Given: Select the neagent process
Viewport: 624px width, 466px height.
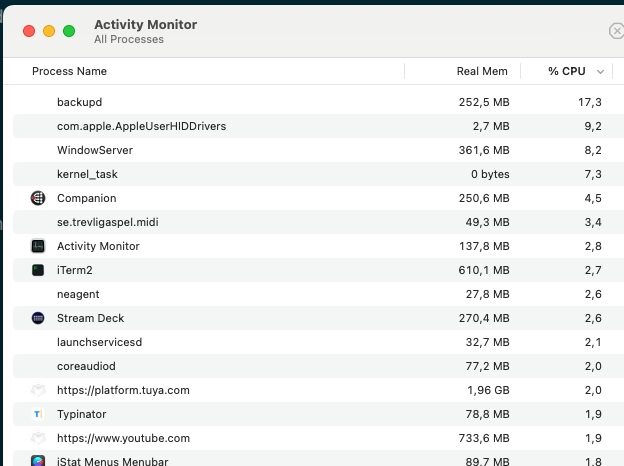Looking at the screenshot, I should tap(78, 294).
